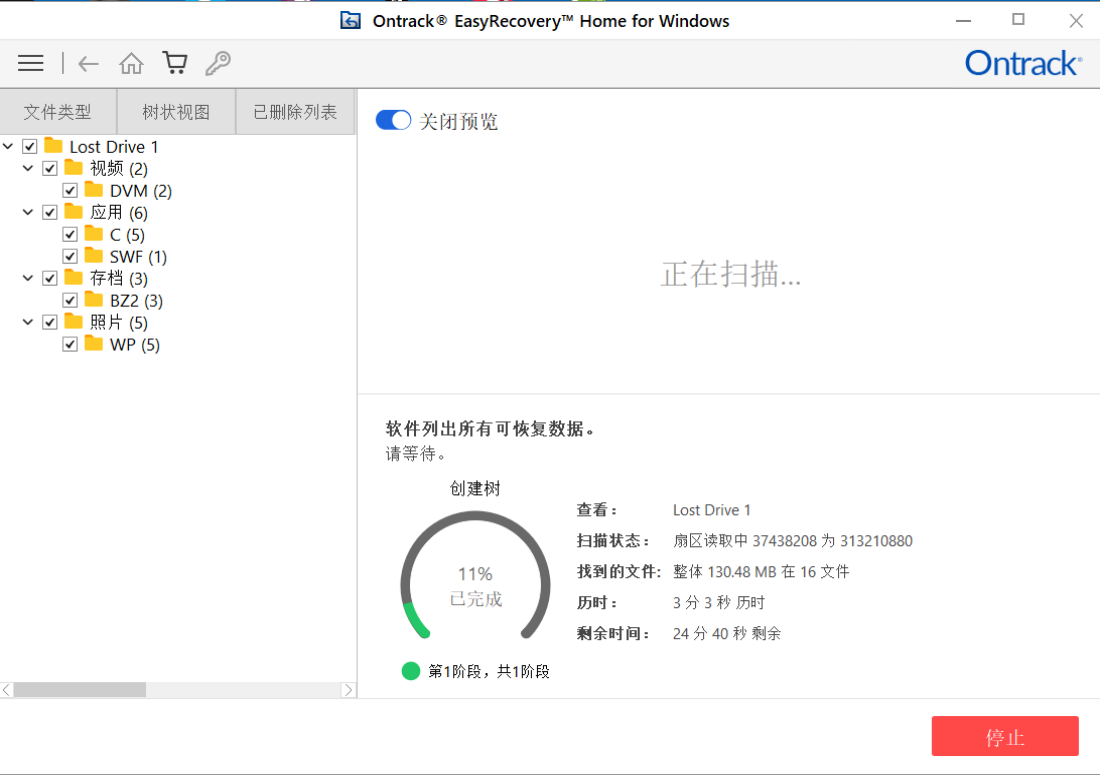Screen dimensions: 1100x775
Task: Click the green stage indicator dot
Action: tap(410, 671)
